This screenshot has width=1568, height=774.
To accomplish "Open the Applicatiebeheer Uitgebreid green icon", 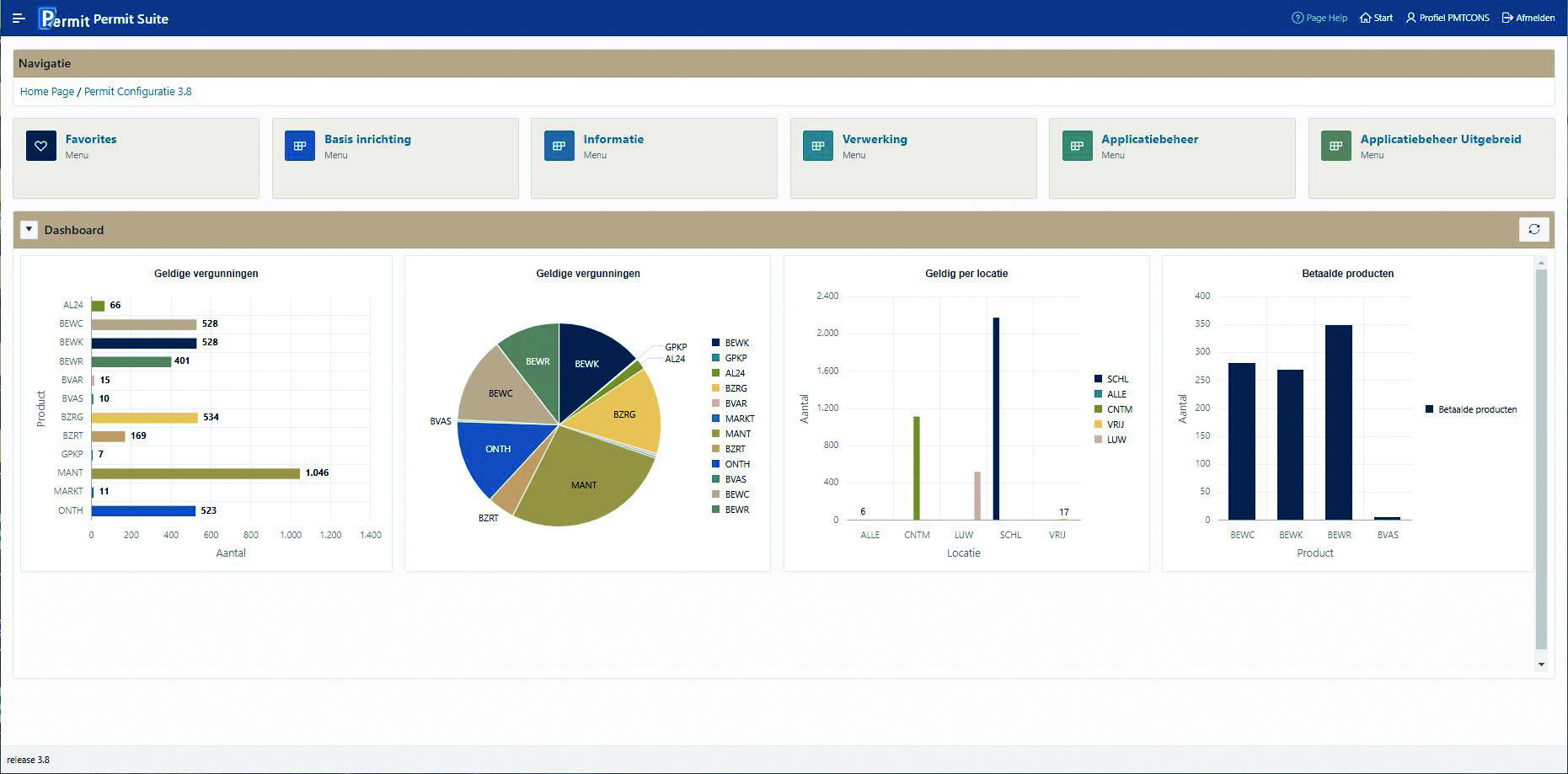I will [1336, 145].
